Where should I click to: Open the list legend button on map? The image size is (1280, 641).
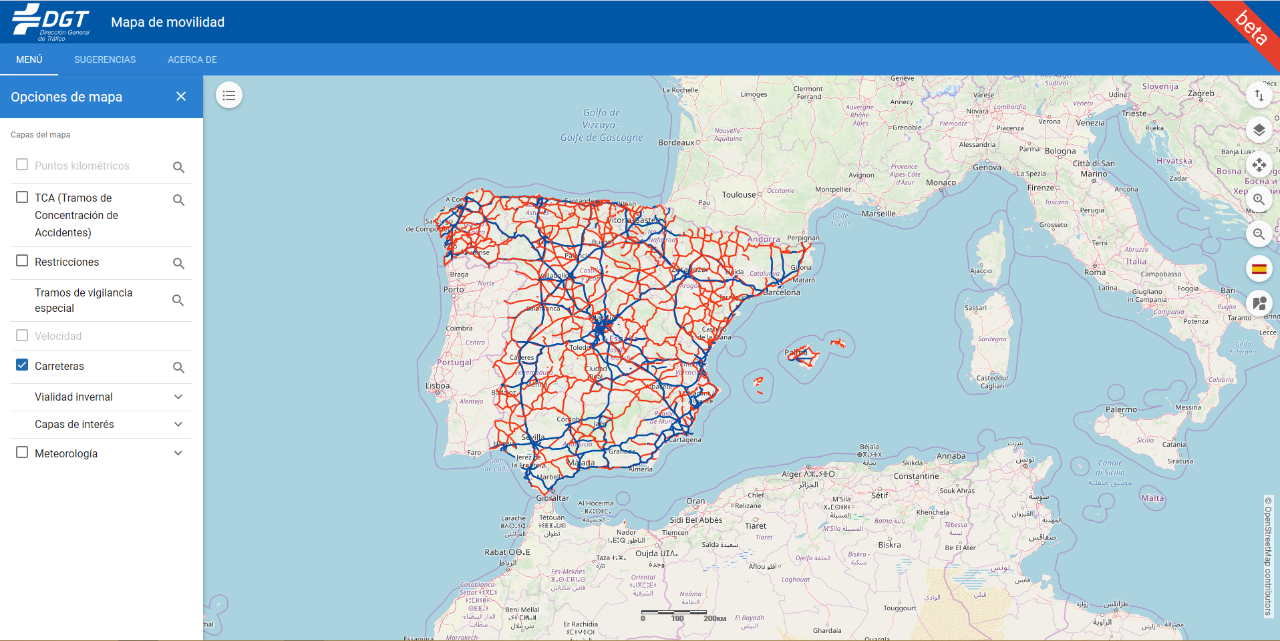coord(229,95)
